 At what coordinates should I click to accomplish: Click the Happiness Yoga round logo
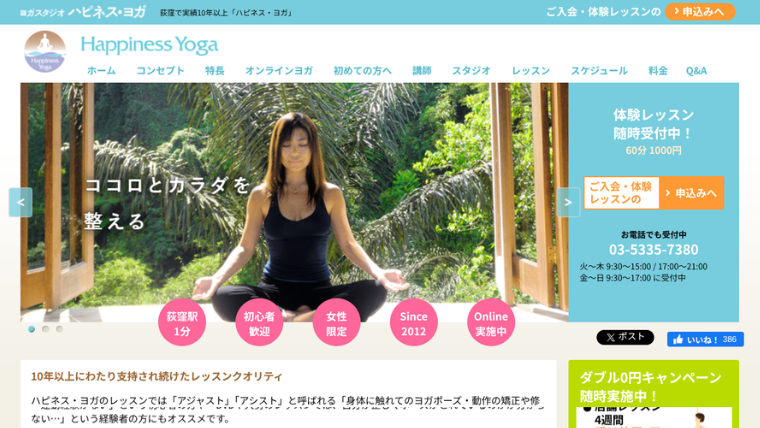point(45,52)
